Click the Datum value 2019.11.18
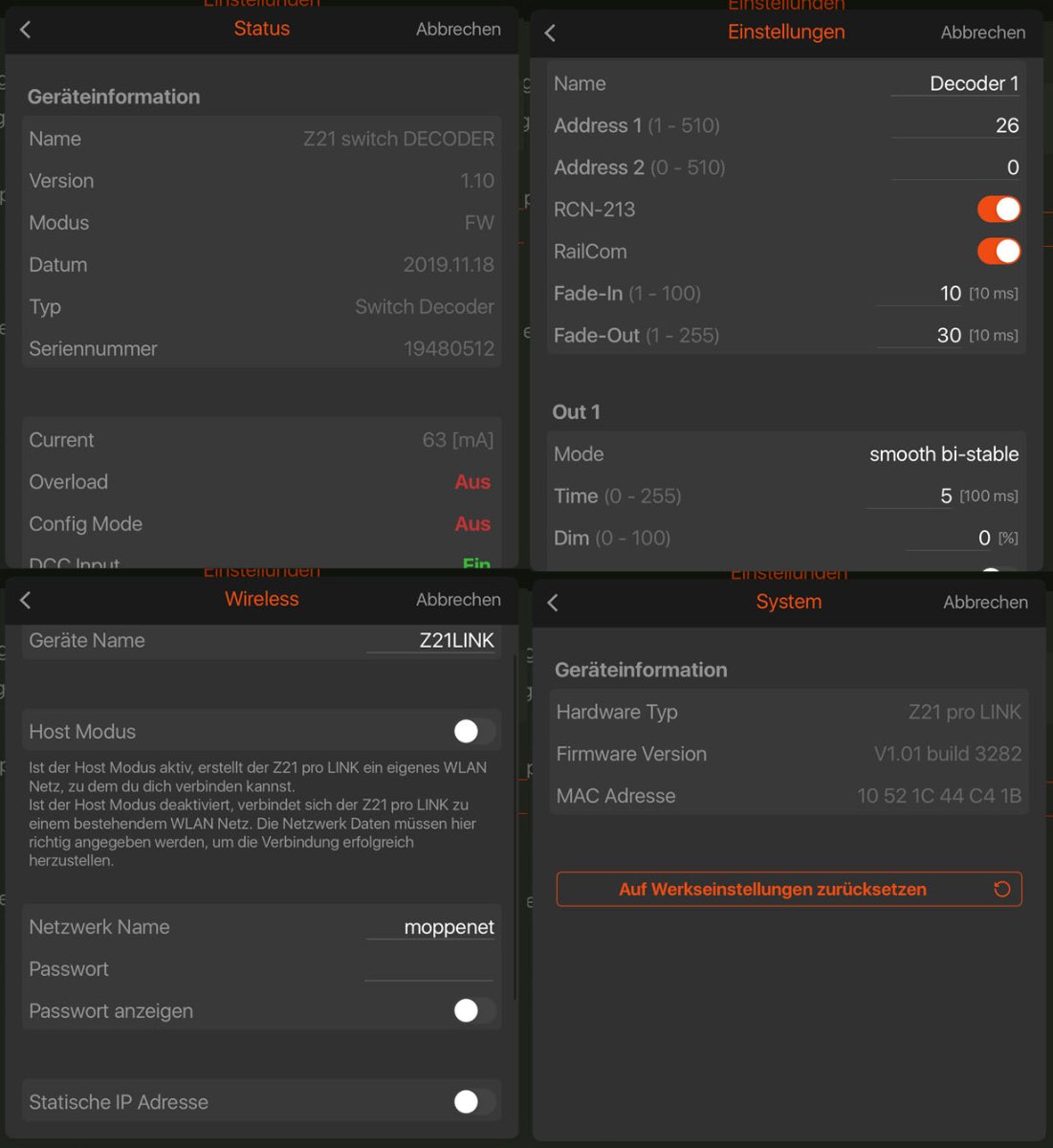 click(449, 265)
